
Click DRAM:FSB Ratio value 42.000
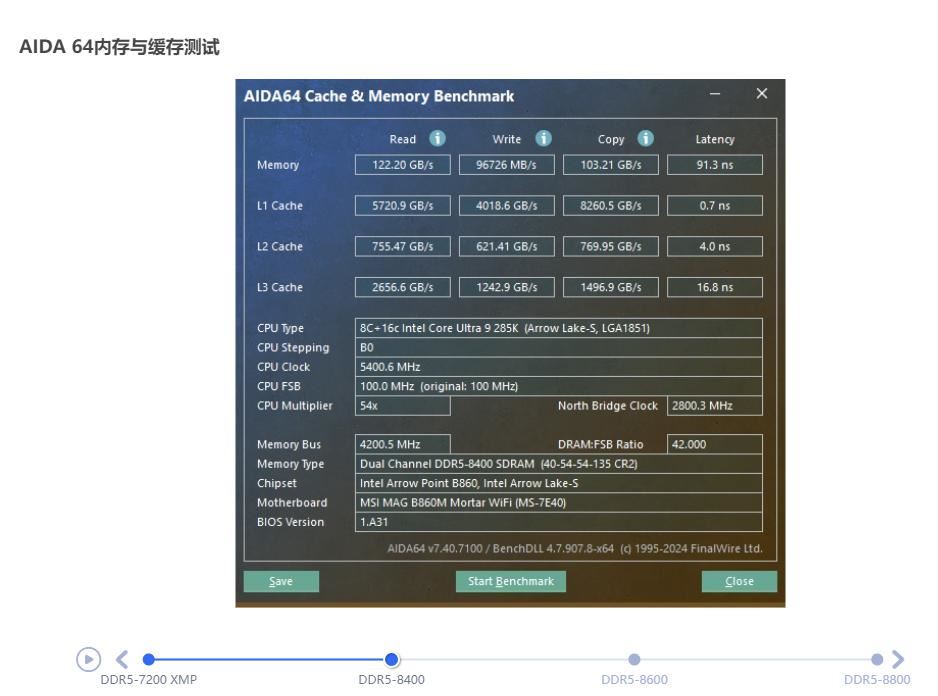[x=715, y=444]
